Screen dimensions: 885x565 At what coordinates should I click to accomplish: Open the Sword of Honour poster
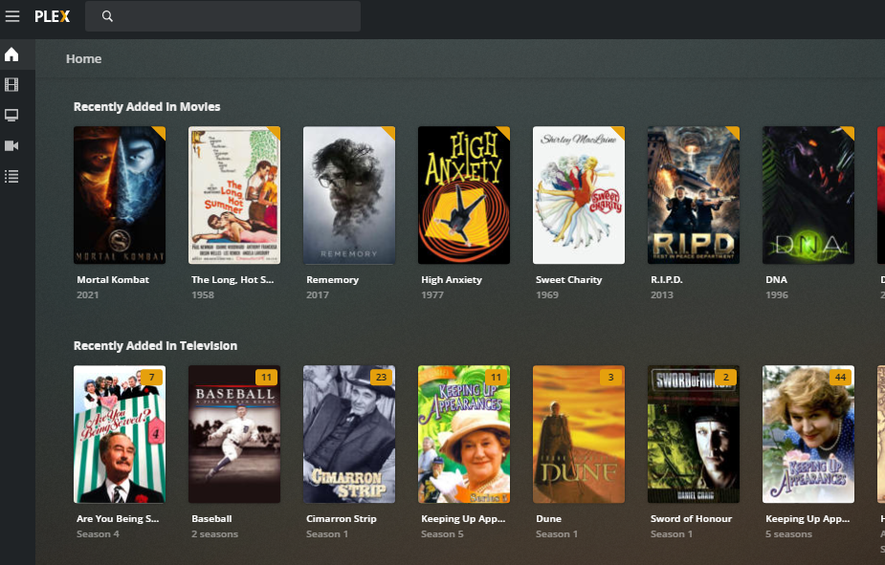[x=694, y=434]
